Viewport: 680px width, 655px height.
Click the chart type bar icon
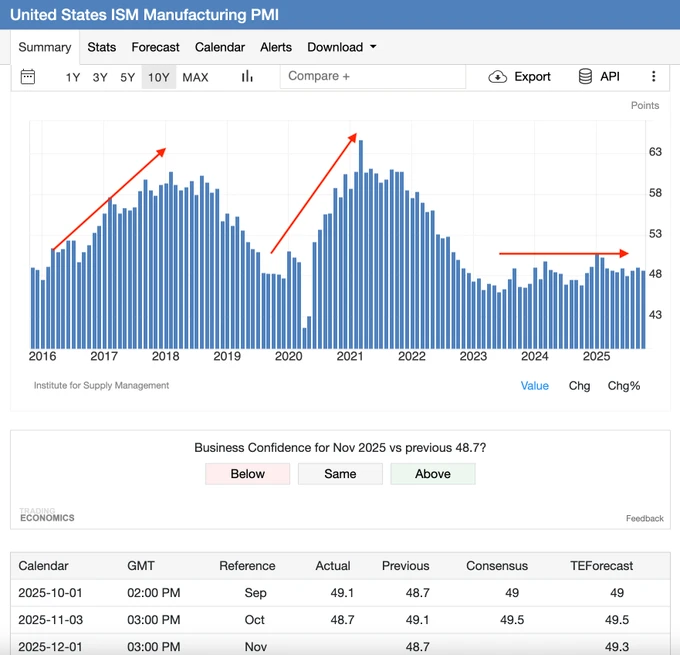[247, 77]
